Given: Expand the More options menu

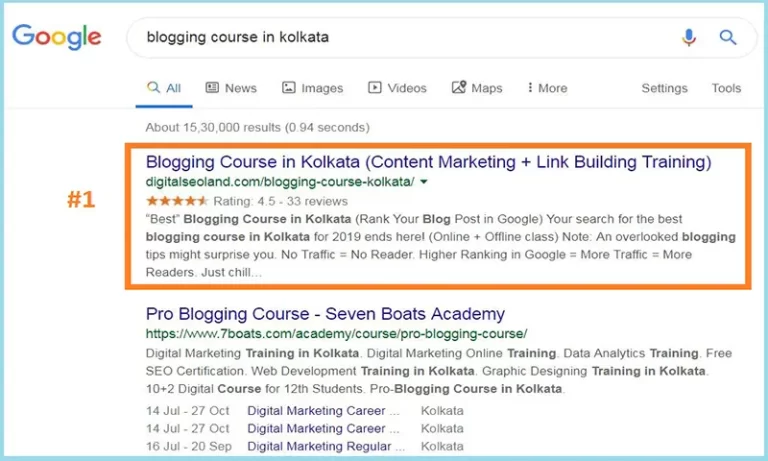Looking at the screenshot, I should (547, 88).
